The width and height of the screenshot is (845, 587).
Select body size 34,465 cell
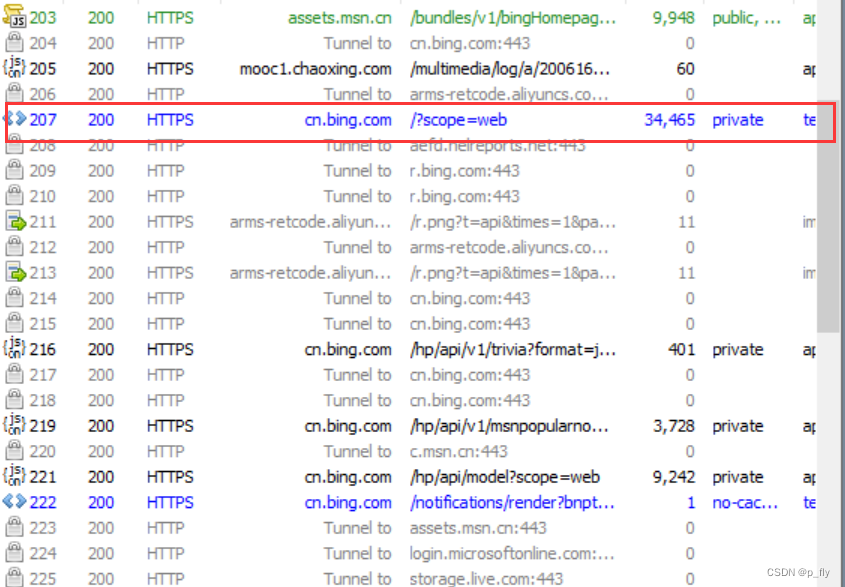(x=669, y=120)
